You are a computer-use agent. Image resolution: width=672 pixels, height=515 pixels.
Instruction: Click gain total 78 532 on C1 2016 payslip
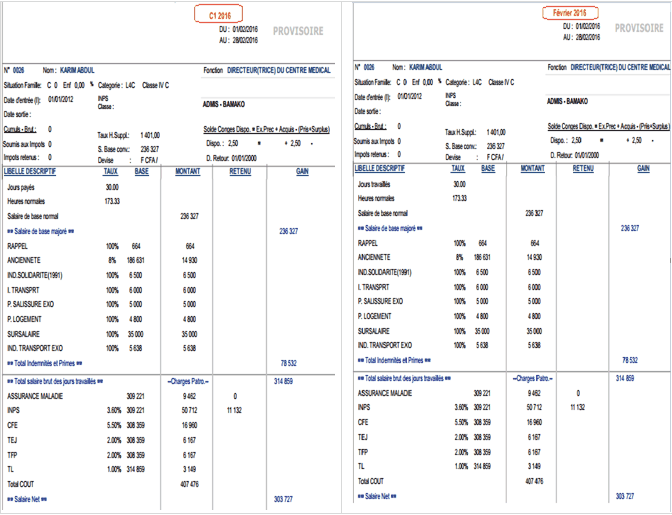click(288, 363)
